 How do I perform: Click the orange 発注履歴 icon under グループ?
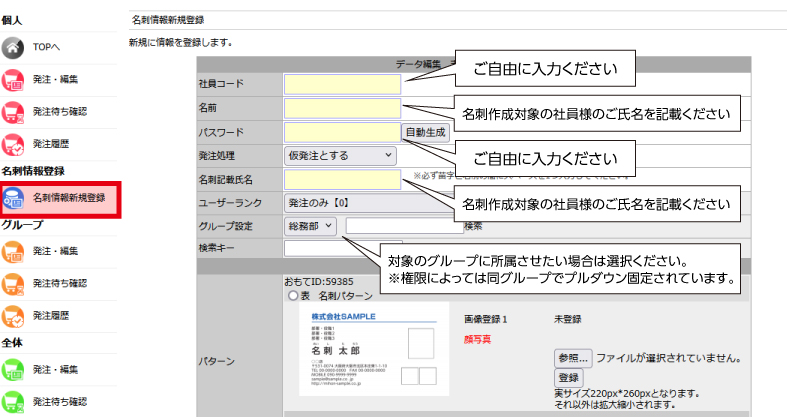click(x=14, y=315)
